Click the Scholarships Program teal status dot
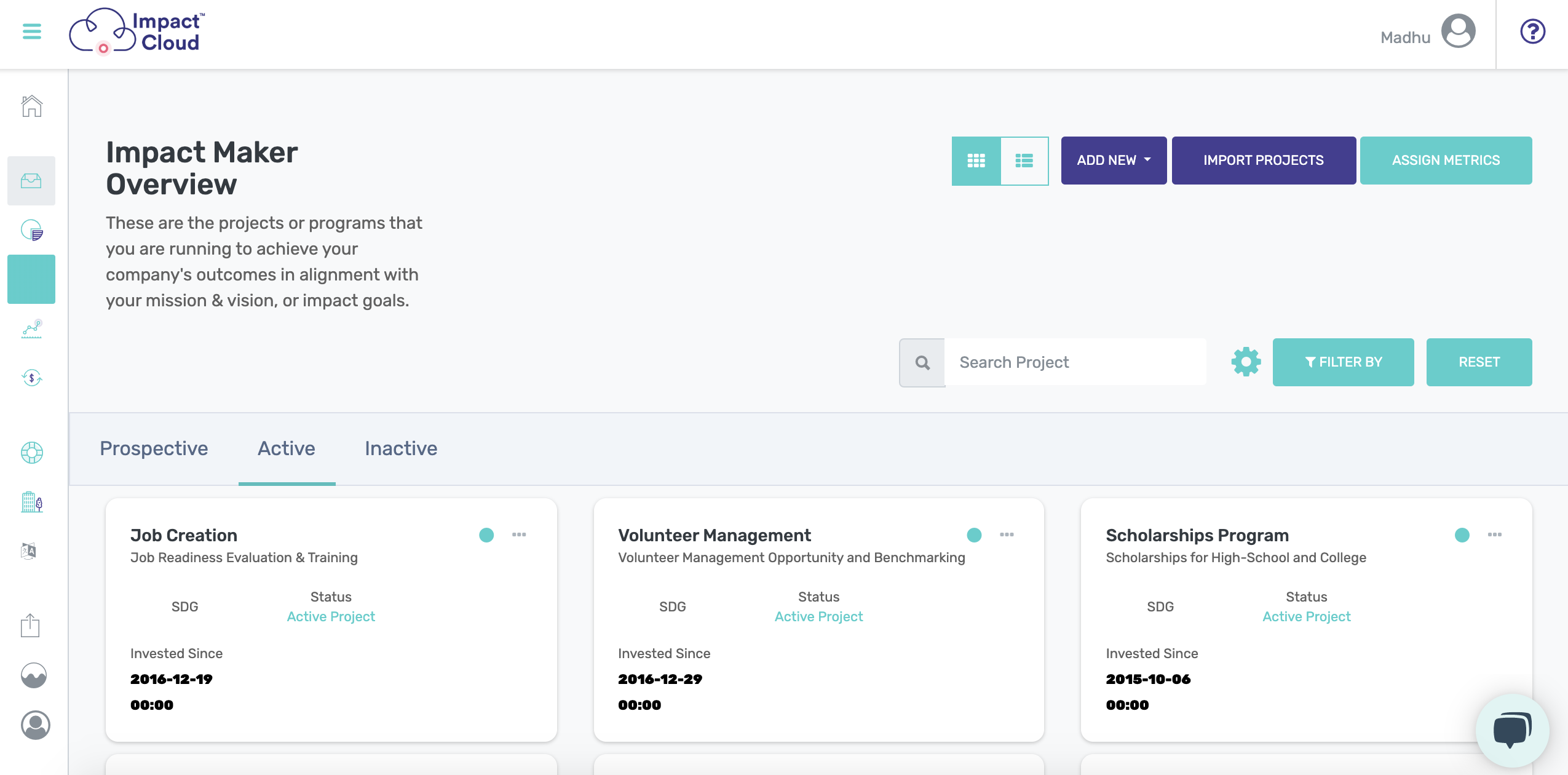 point(1462,535)
